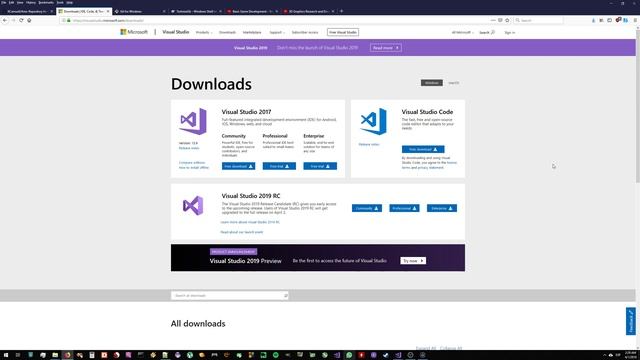
Task: Switch to the Basic Game Development tab
Action: pyautogui.click(x=252, y=11)
